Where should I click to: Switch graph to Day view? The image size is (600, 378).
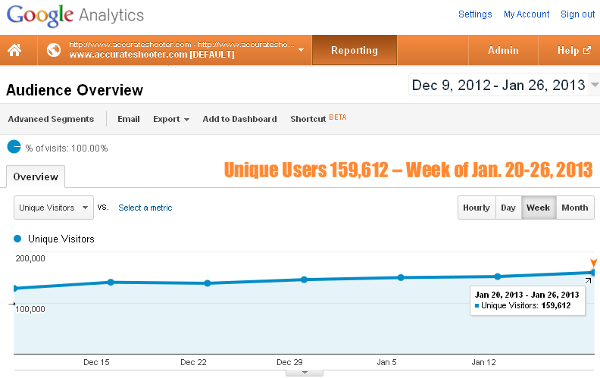coord(508,208)
